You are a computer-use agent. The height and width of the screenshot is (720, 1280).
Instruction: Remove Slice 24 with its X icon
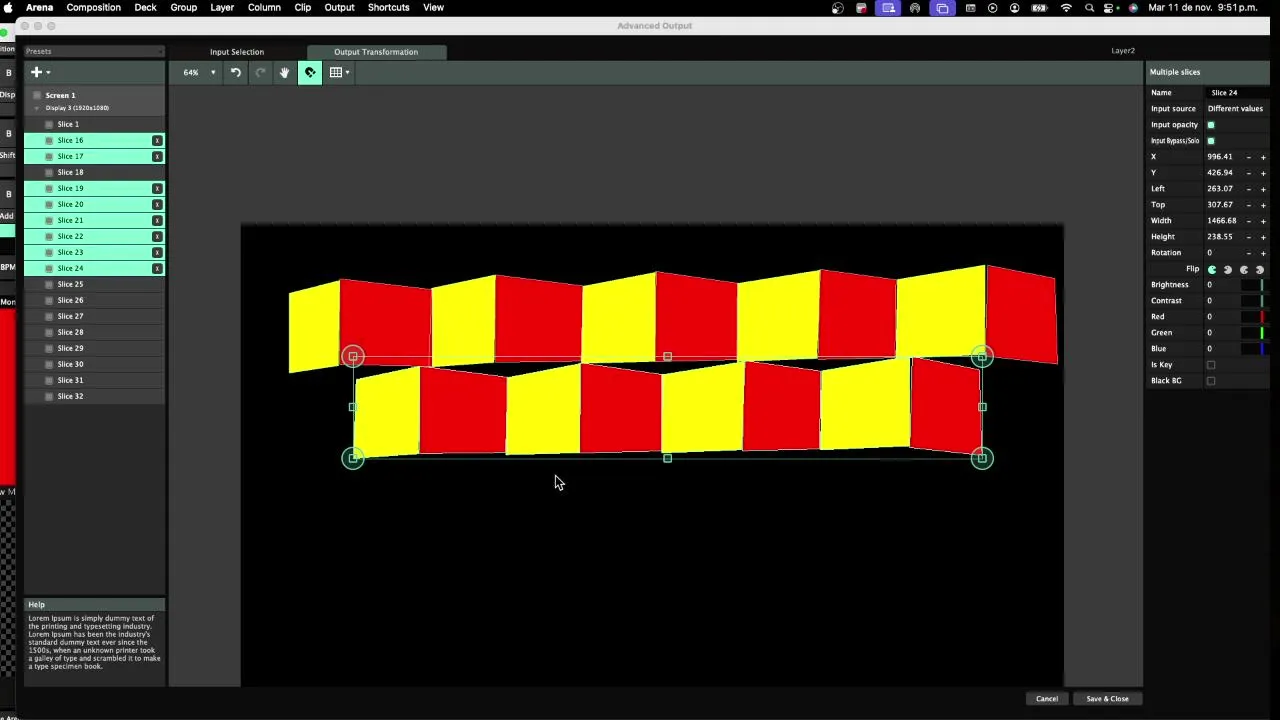[157, 268]
